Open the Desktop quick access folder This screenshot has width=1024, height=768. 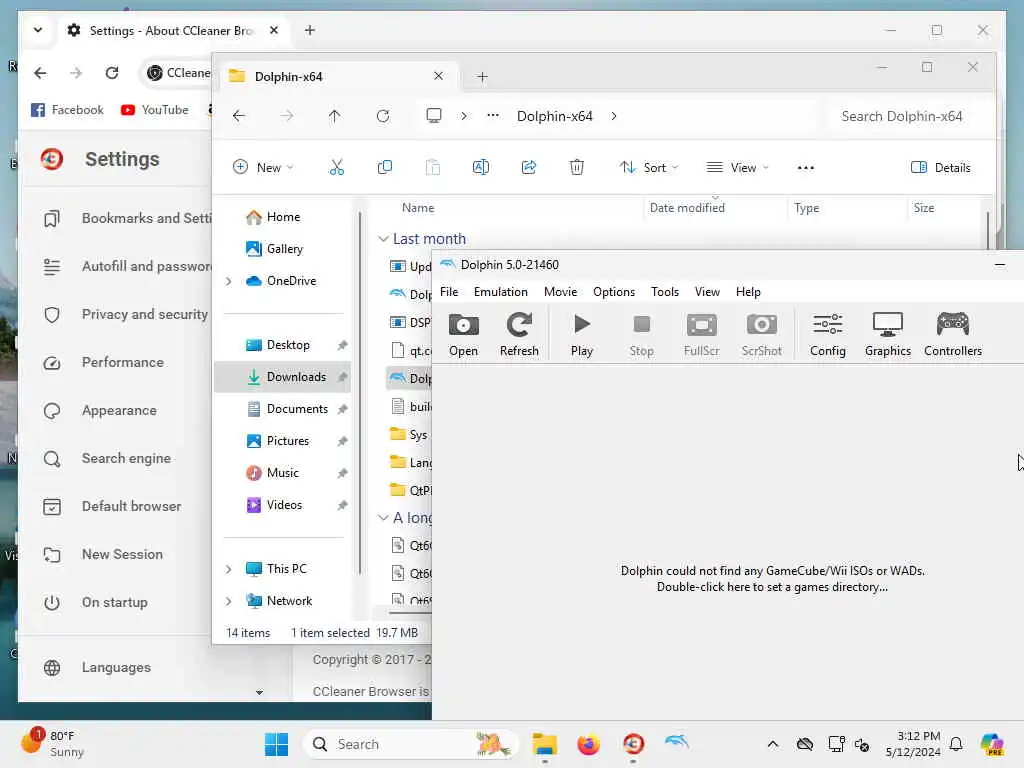click(283, 345)
